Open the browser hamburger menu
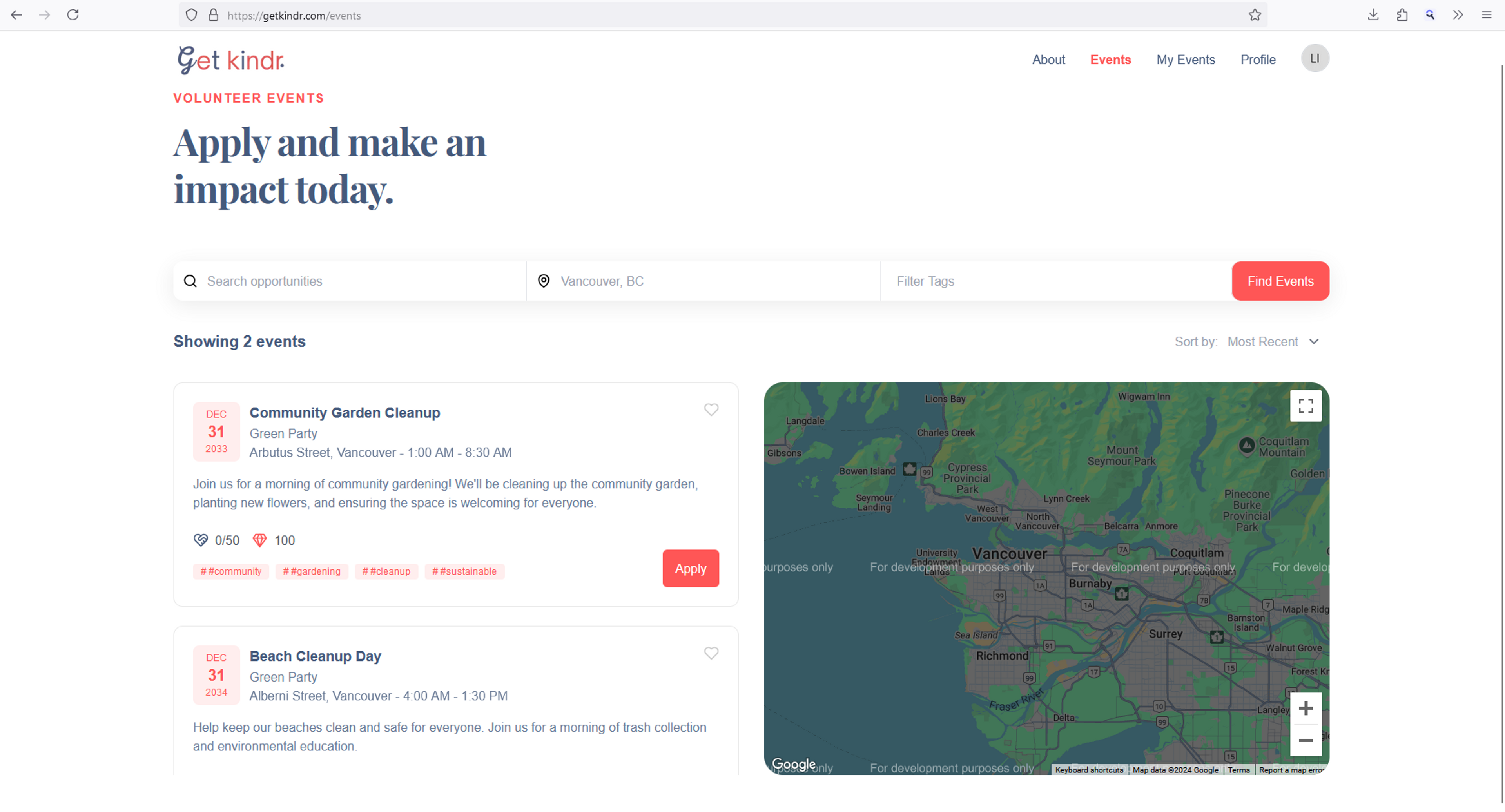The height and width of the screenshot is (812, 1505). tap(1486, 15)
